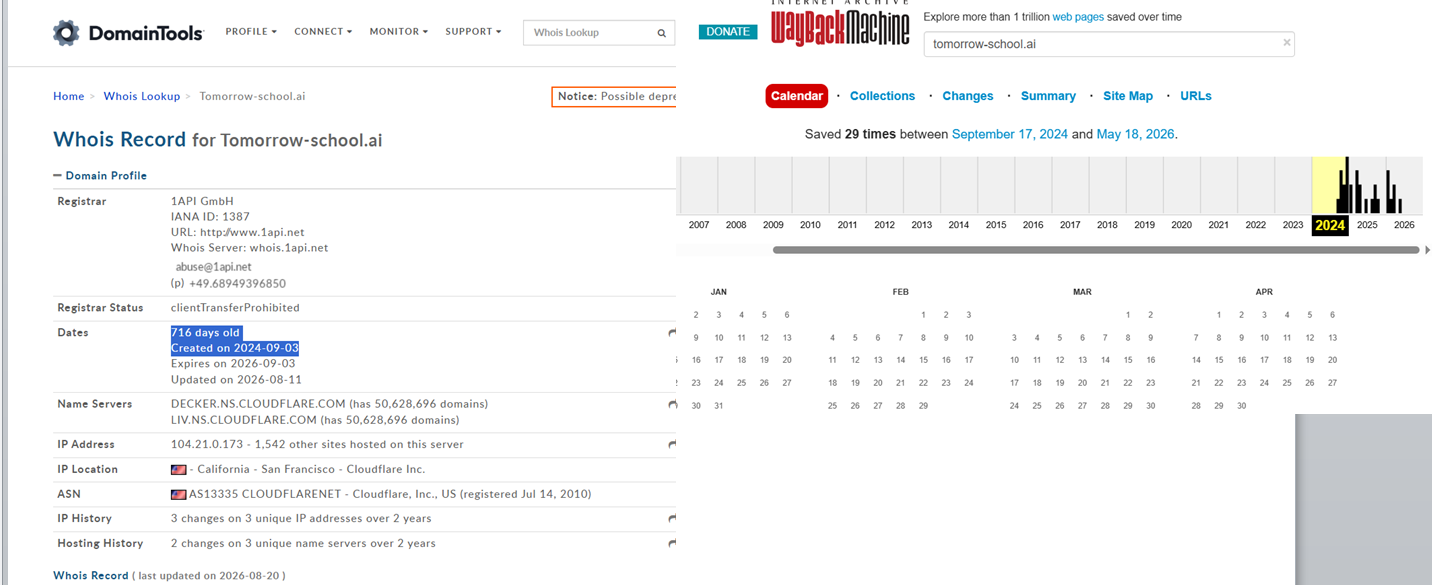Click day 29 in the FEB calendar
This screenshot has width=1432, height=585.
click(923, 406)
